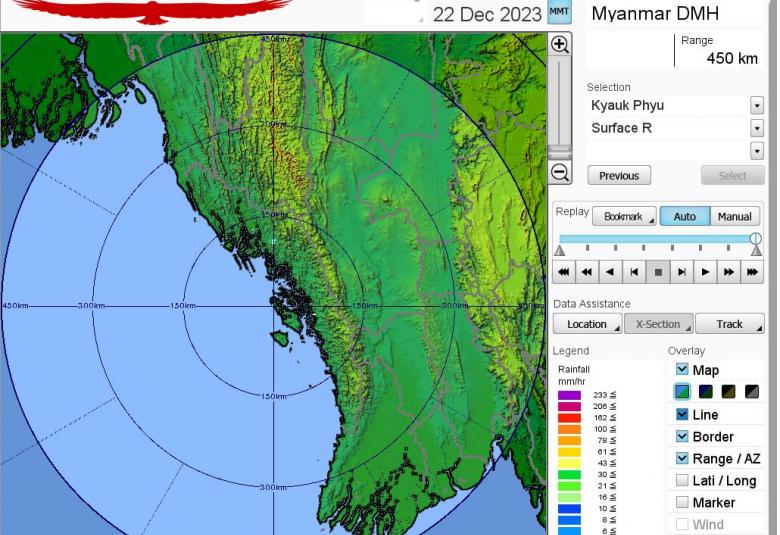The width and height of the screenshot is (780, 535).
Task: Open the Kyauk Phyu site dropdown
Action: coord(756,106)
